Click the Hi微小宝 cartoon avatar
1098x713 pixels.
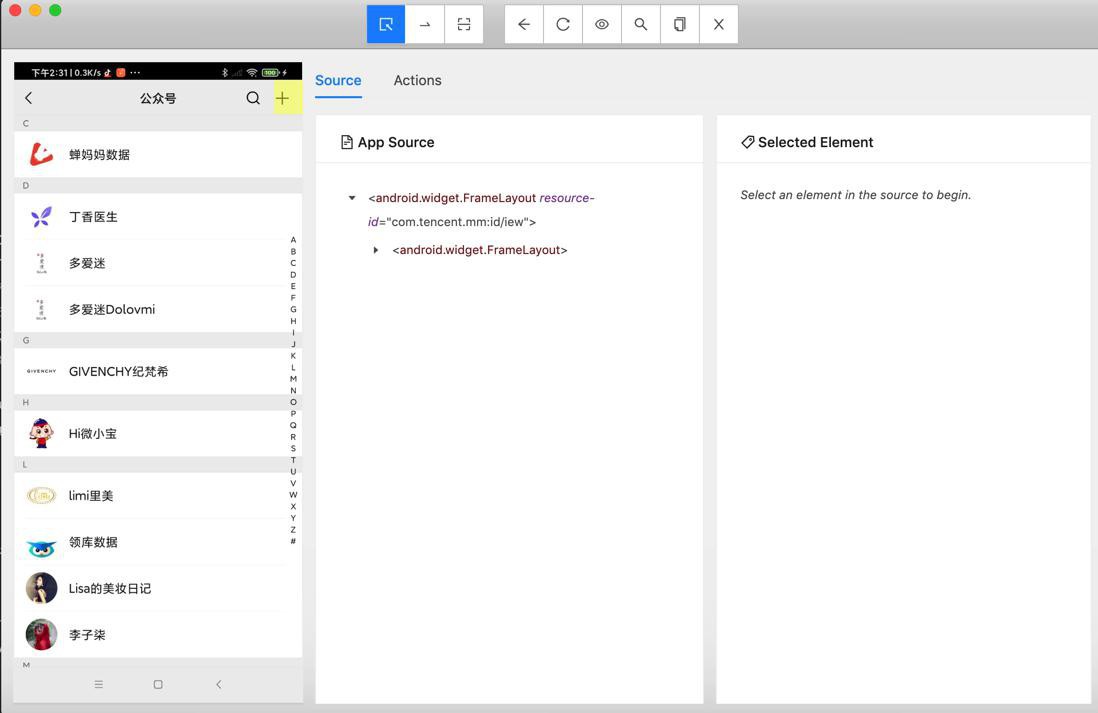(41, 433)
